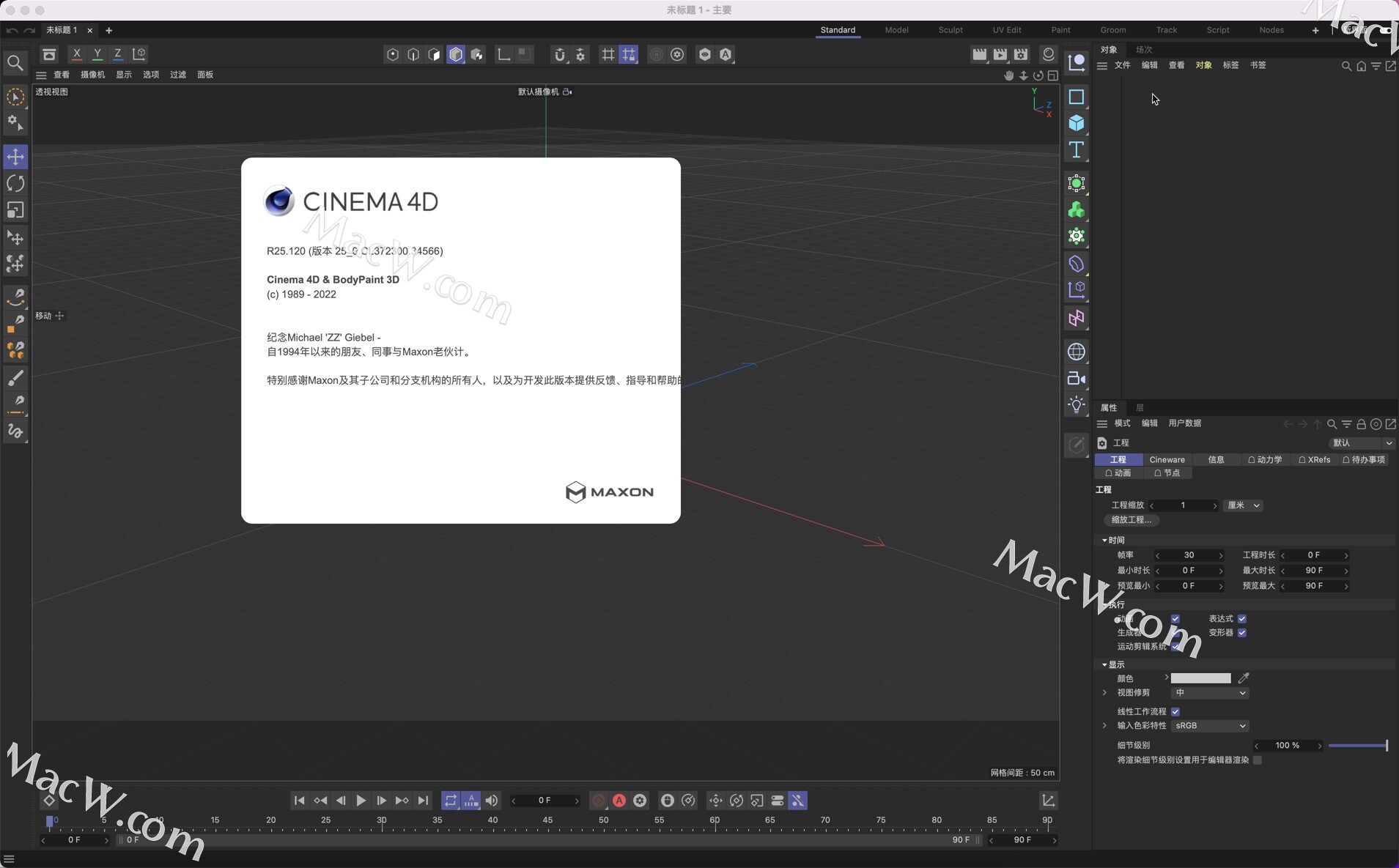
Task: Switch to Polygons mode icon
Action: 435,54
